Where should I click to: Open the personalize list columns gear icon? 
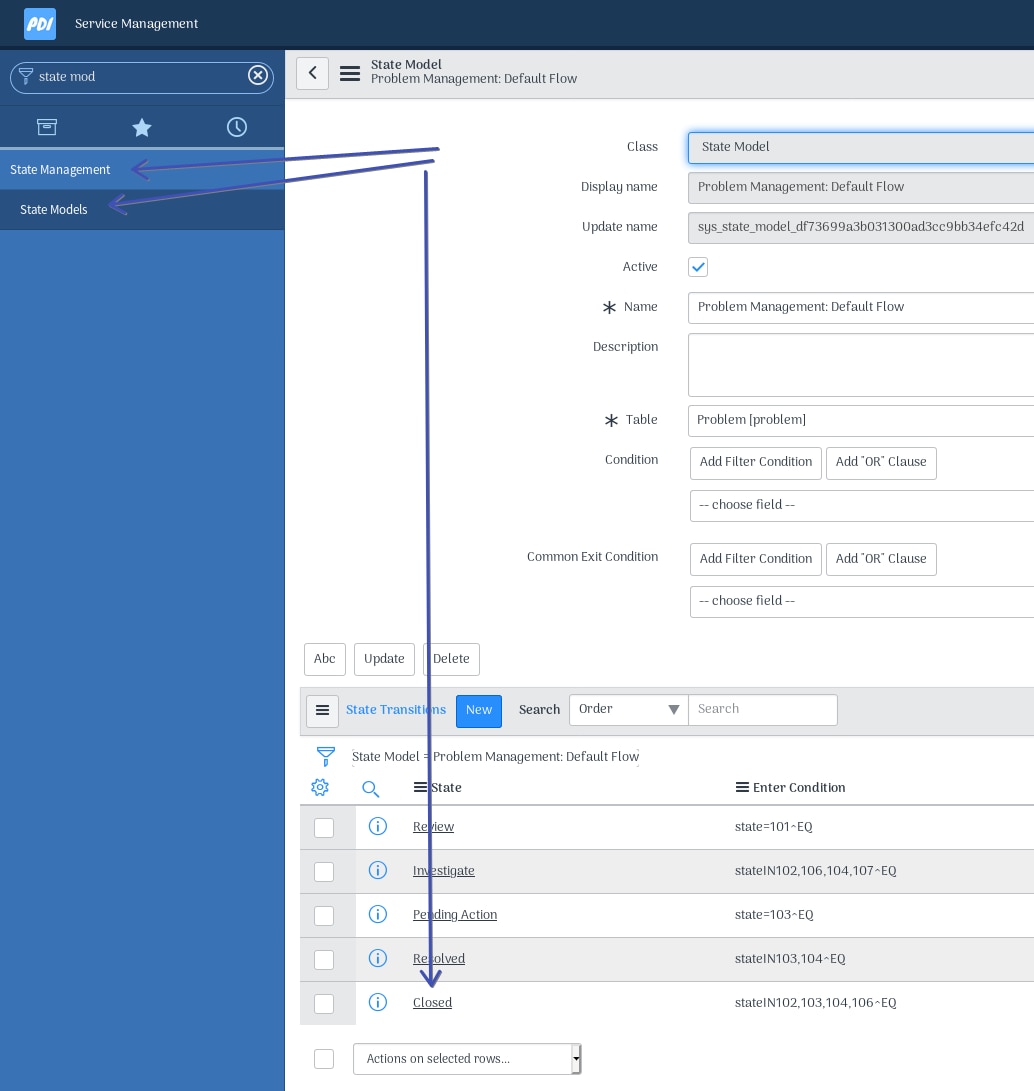click(x=320, y=787)
